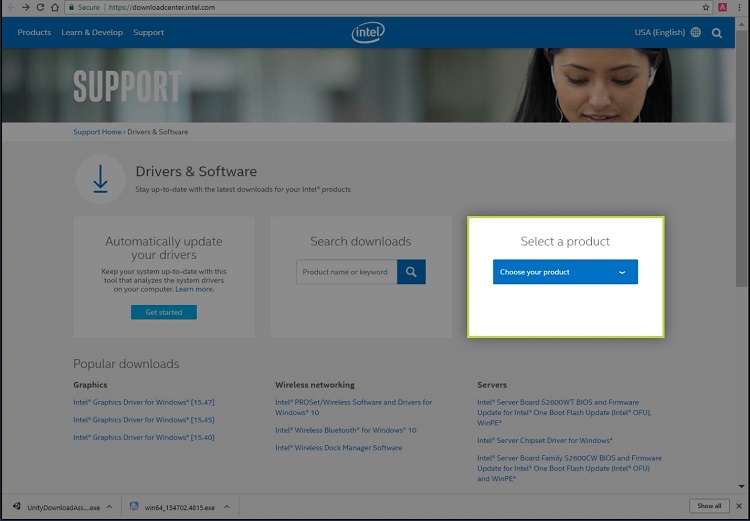Click the Popular downloads heading
The image size is (750, 521).
pyautogui.click(x=126, y=364)
